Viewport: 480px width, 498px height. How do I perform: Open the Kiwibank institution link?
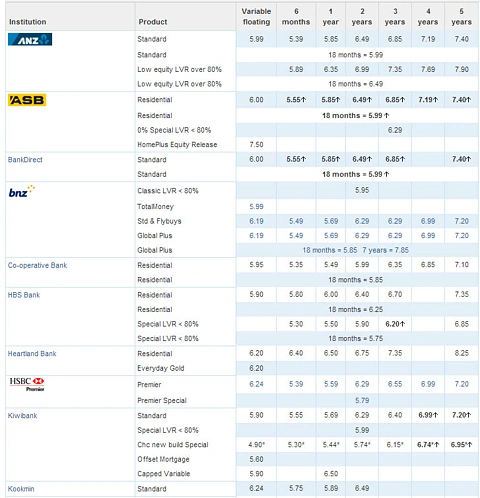point(22,416)
